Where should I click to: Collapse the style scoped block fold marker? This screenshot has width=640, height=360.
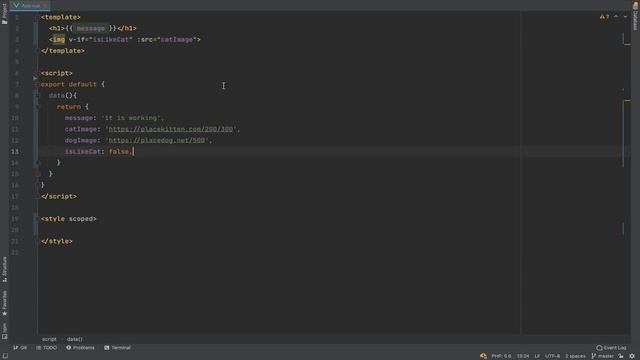point(37,219)
